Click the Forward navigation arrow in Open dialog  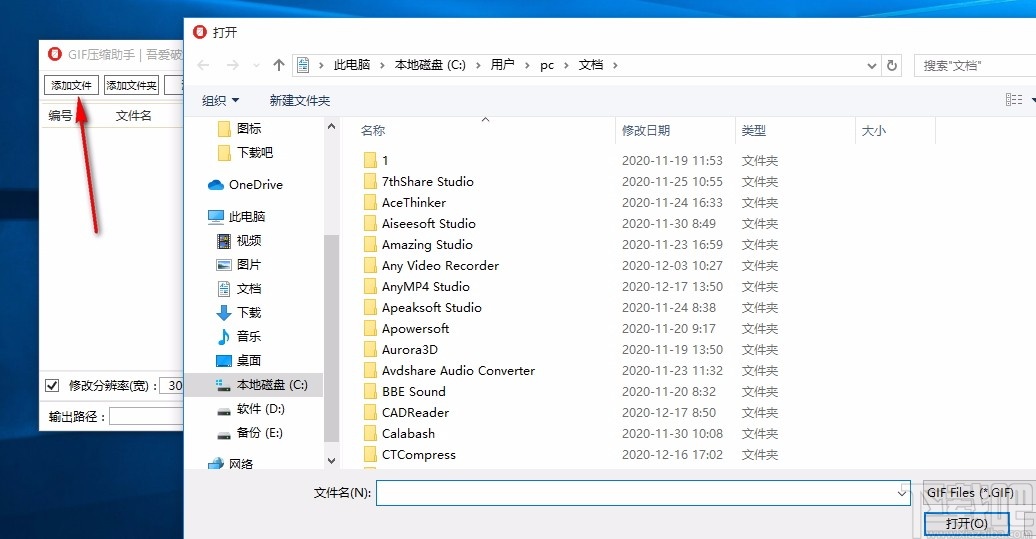point(233,65)
